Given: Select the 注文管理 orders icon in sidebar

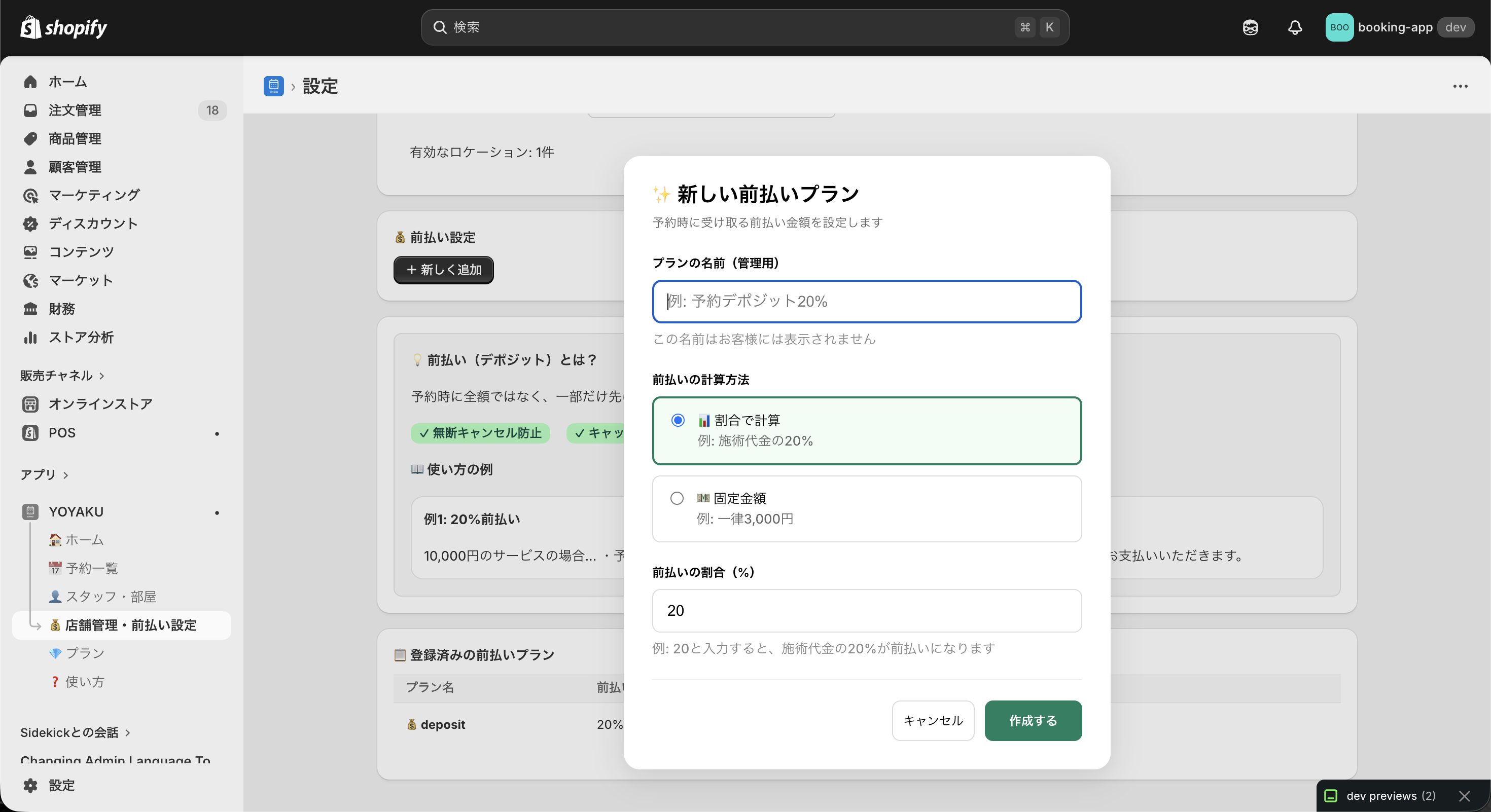Looking at the screenshot, I should pos(30,110).
